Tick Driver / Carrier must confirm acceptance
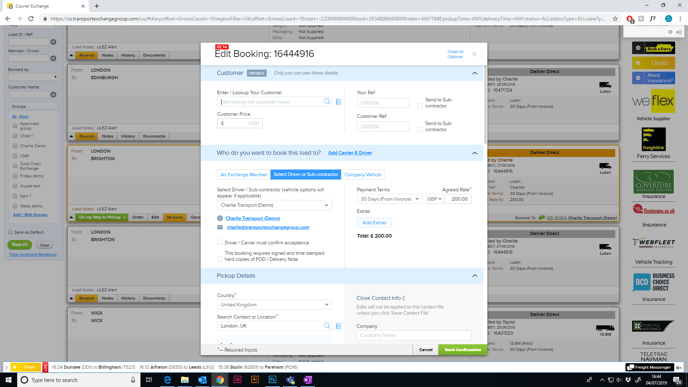The image size is (688, 387). (220, 243)
